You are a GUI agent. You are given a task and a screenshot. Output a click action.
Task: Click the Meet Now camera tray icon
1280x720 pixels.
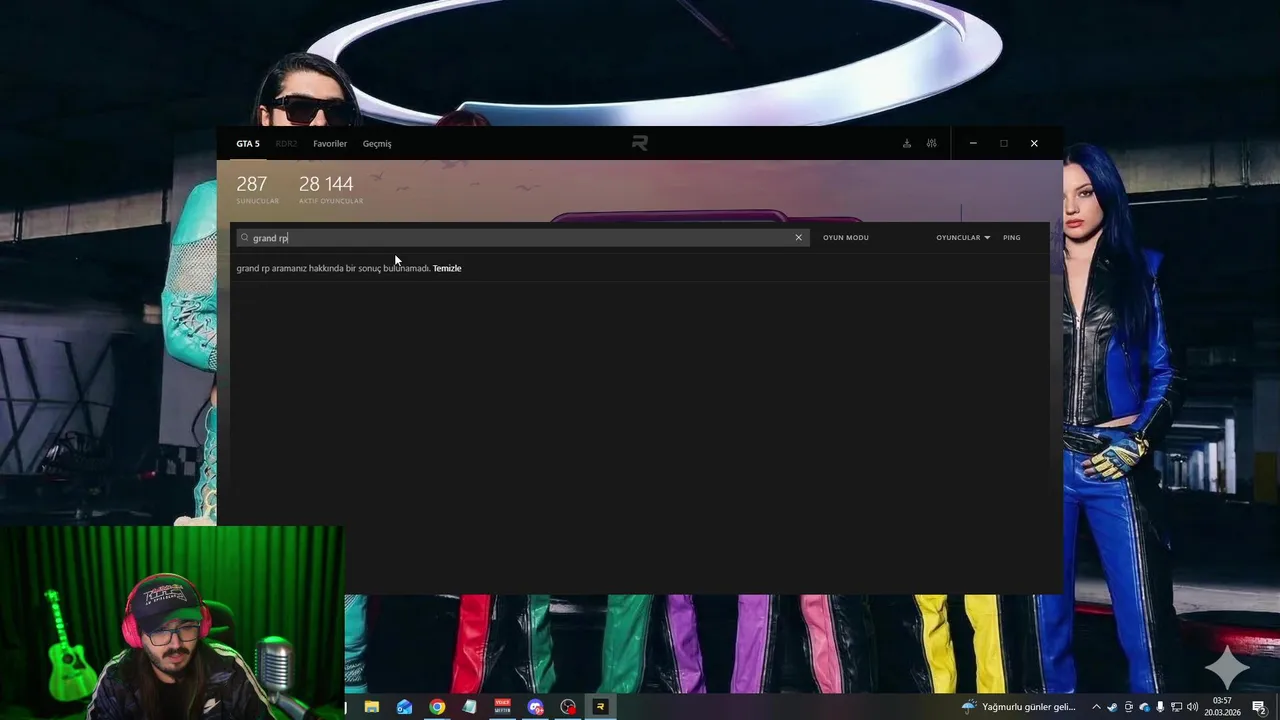pyautogui.click(x=1129, y=707)
